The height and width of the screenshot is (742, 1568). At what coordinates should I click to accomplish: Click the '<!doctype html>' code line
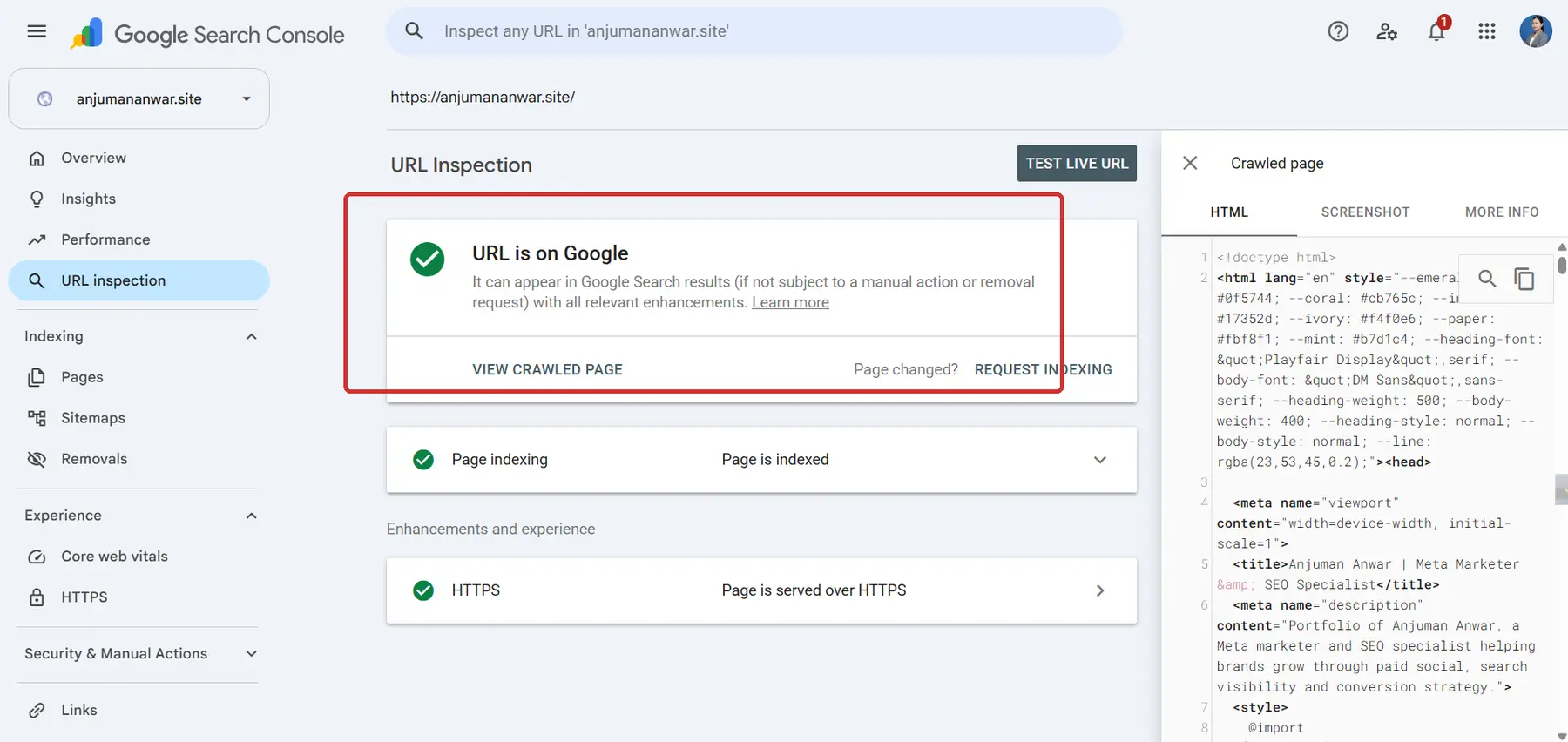point(1276,257)
